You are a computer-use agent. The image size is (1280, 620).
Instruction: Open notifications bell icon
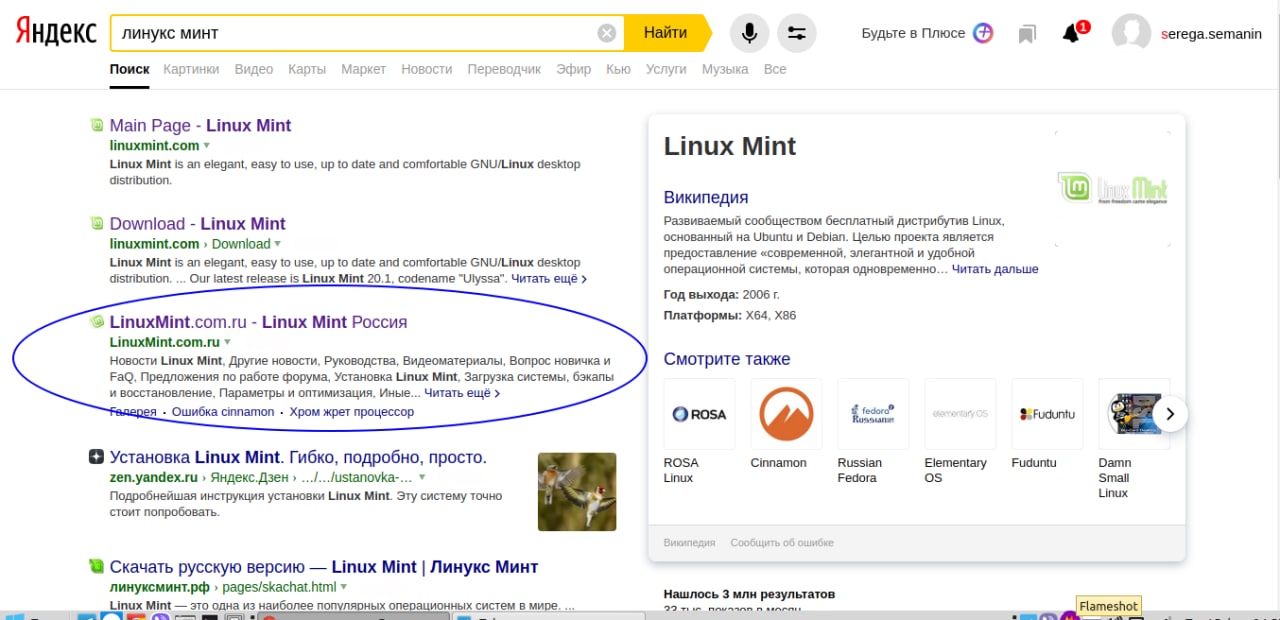pyautogui.click(x=1071, y=34)
